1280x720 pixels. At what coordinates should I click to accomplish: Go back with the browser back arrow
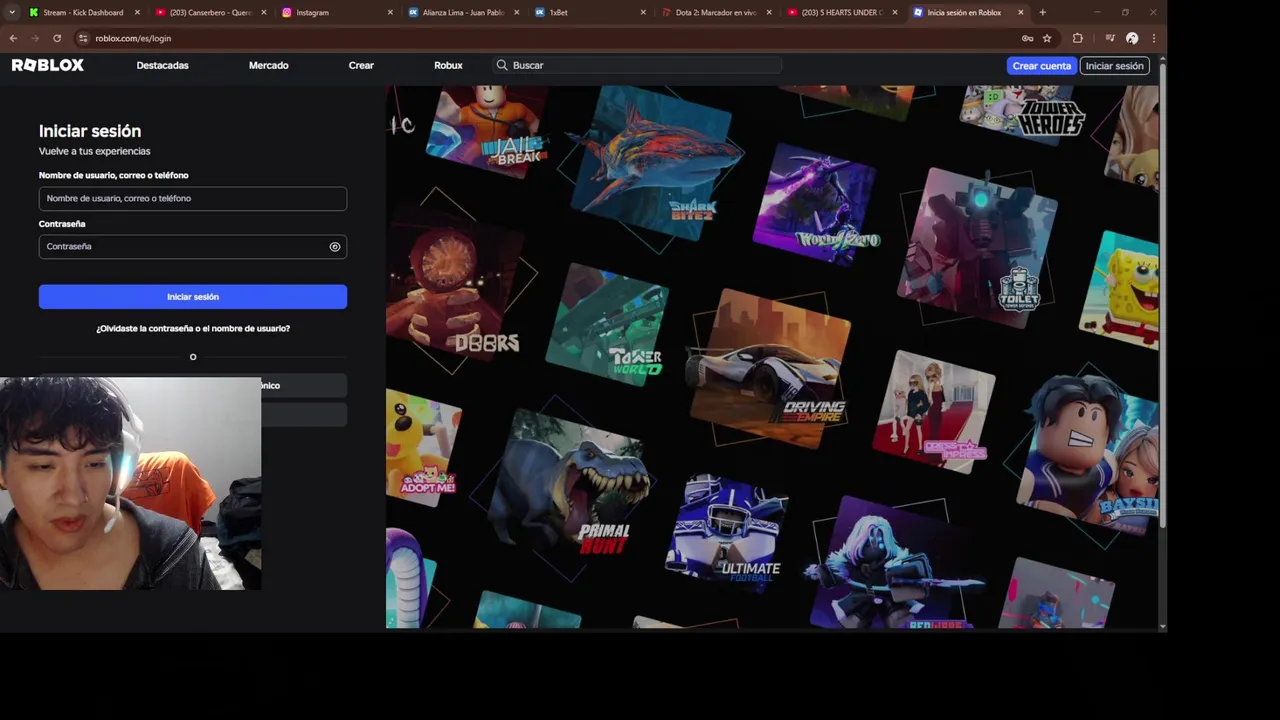(x=13, y=38)
